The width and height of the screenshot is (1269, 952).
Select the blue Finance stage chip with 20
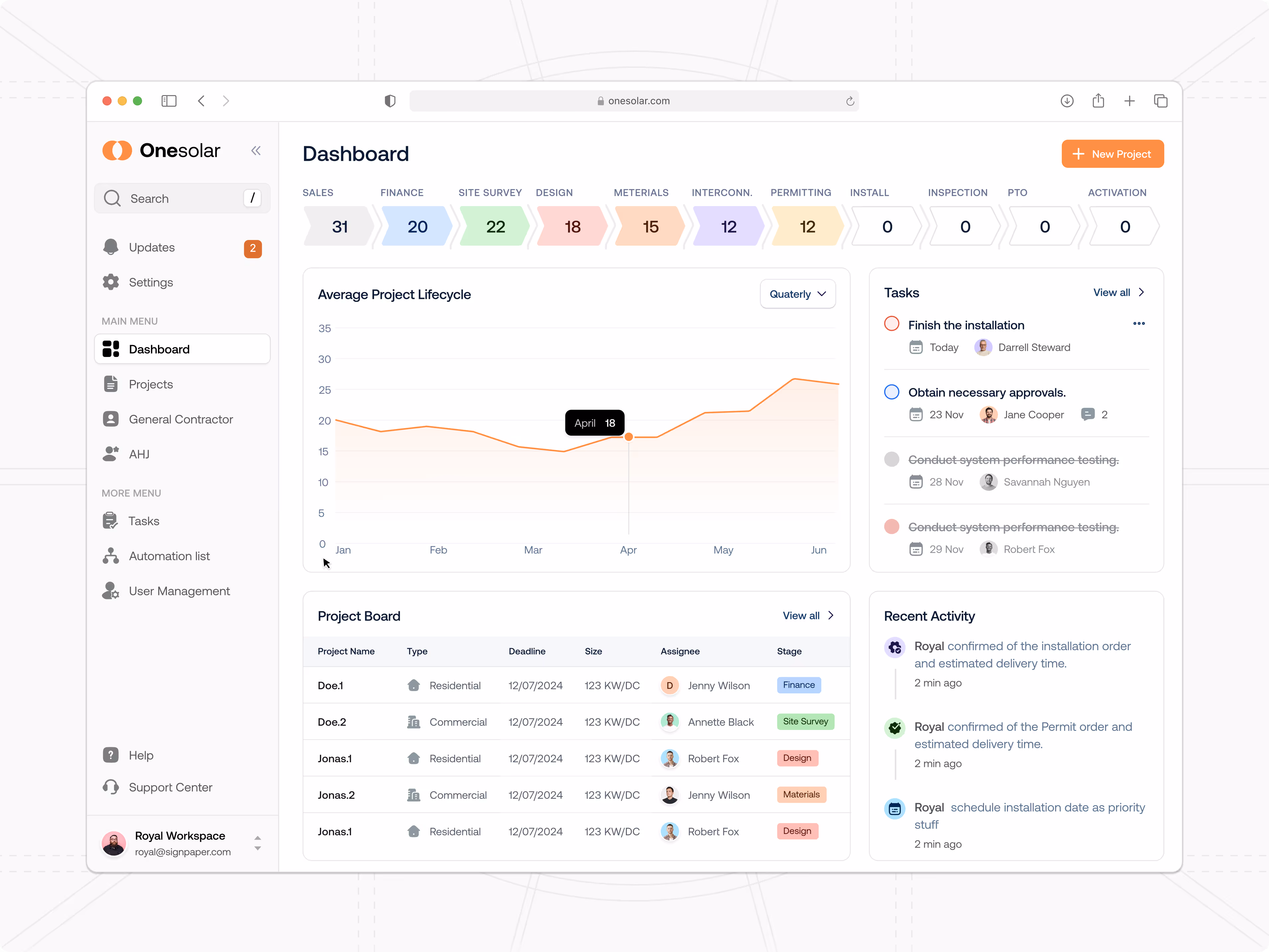pyautogui.click(x=417, y=226)
